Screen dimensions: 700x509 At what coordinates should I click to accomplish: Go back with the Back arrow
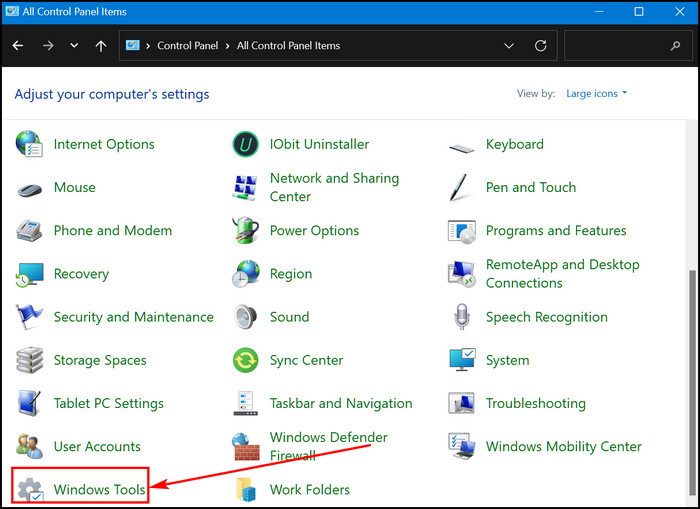(18, 46)
